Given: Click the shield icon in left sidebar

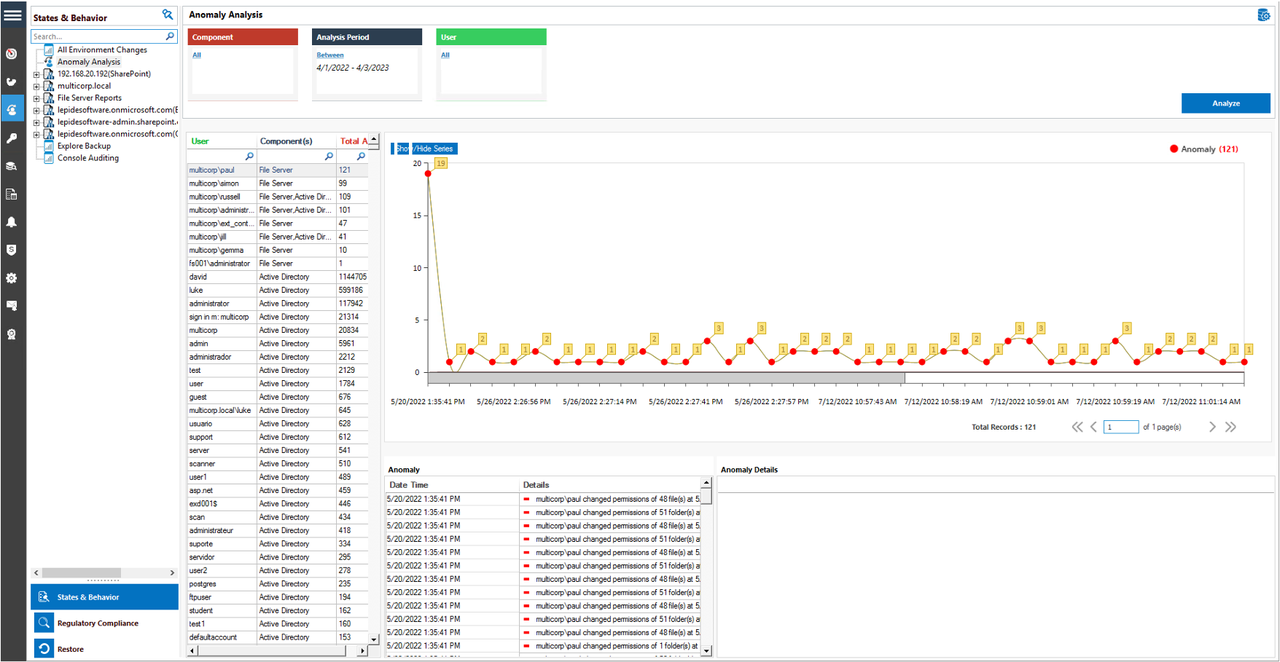Looking at the screenshot, I should (13, 249).
